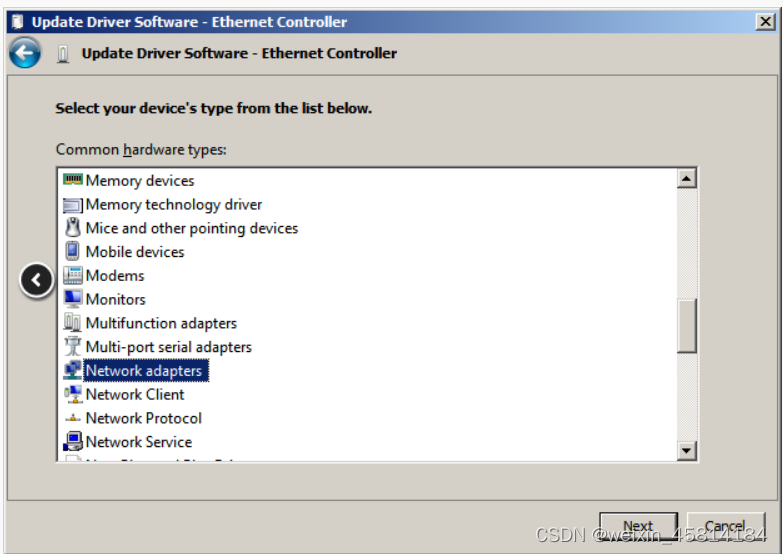Select "Mice and other pointing devices"

coord(192,228)
